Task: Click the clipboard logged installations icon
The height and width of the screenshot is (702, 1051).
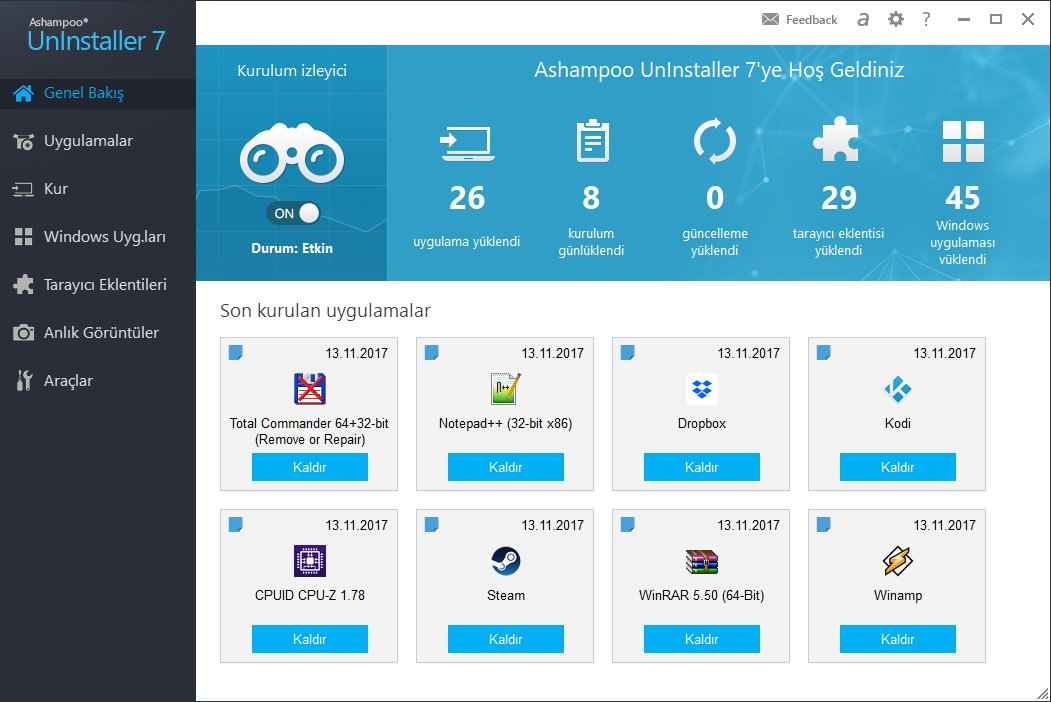Action: [591, 141]
